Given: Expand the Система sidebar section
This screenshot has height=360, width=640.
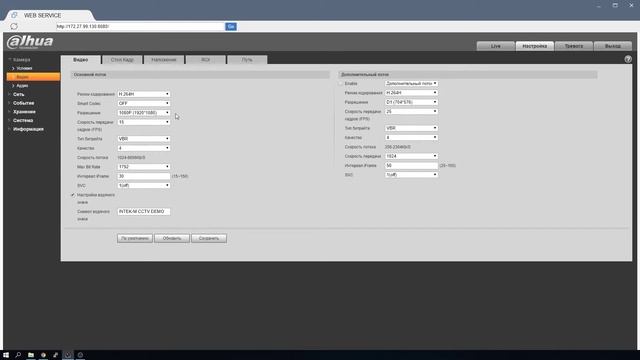Looking at the screenshot, I should click(x=23, y=120).
